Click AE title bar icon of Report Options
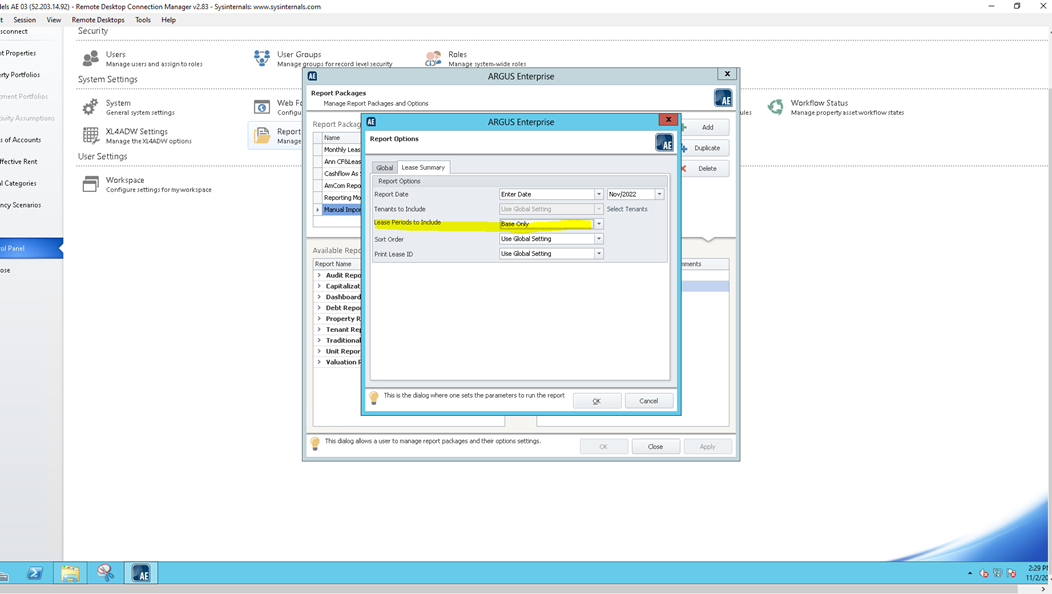This screenshot has width=1052, height=594. (371, 122)
